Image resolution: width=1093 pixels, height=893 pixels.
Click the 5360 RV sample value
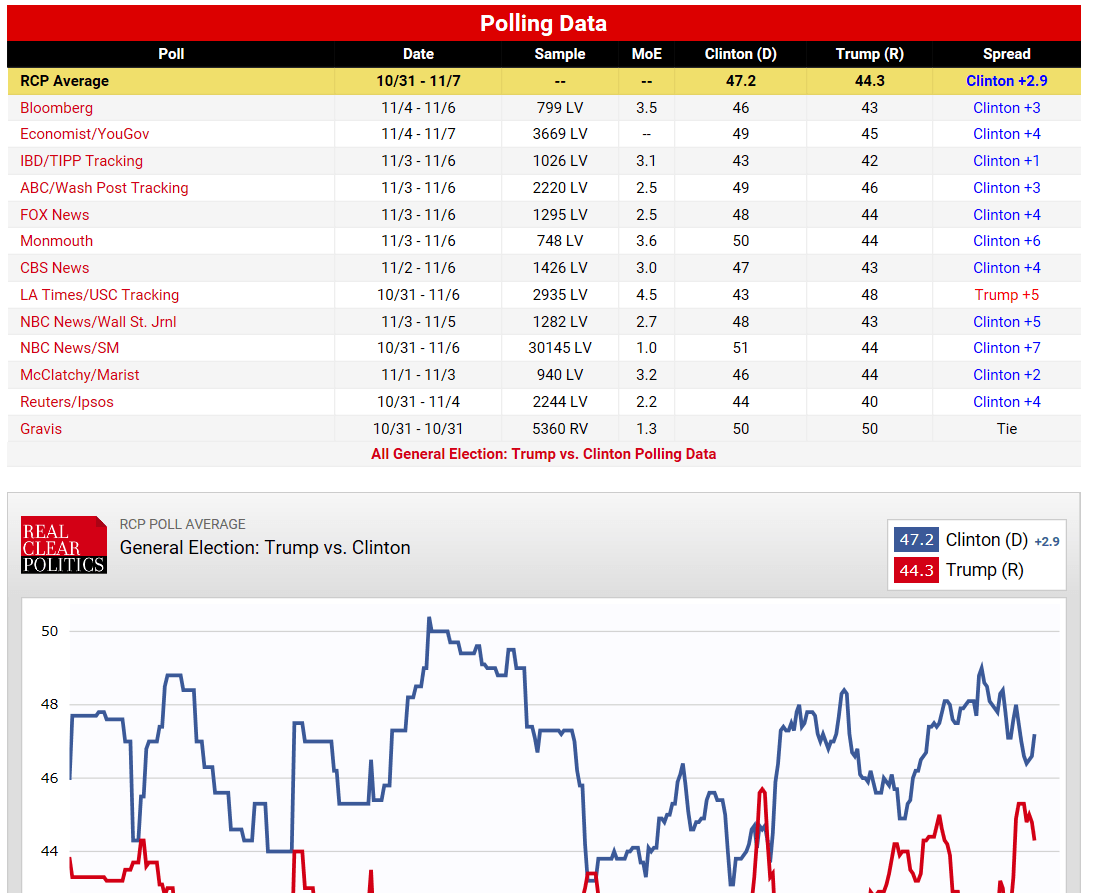(560, 429)
